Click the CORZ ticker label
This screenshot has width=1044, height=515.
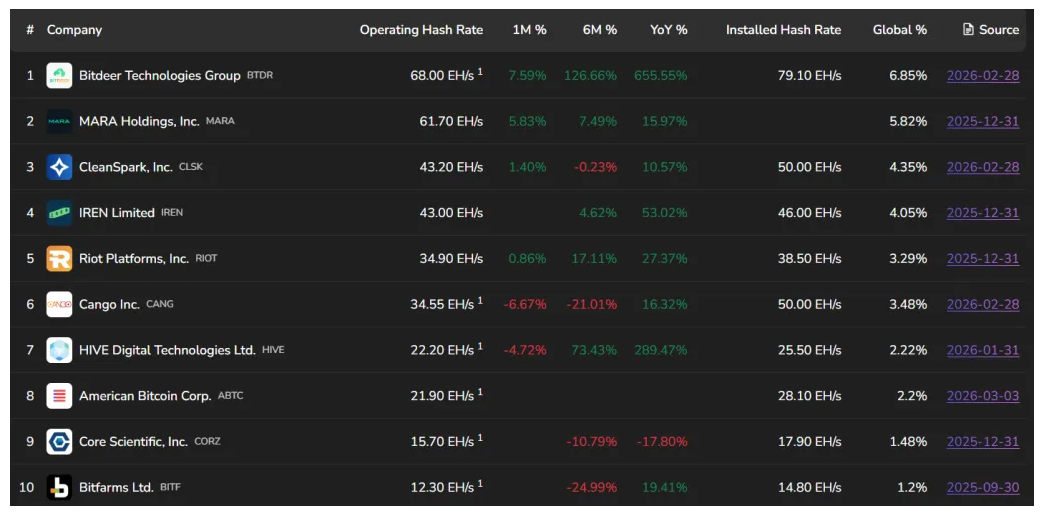pyautogui.click(x=207, y=441)
